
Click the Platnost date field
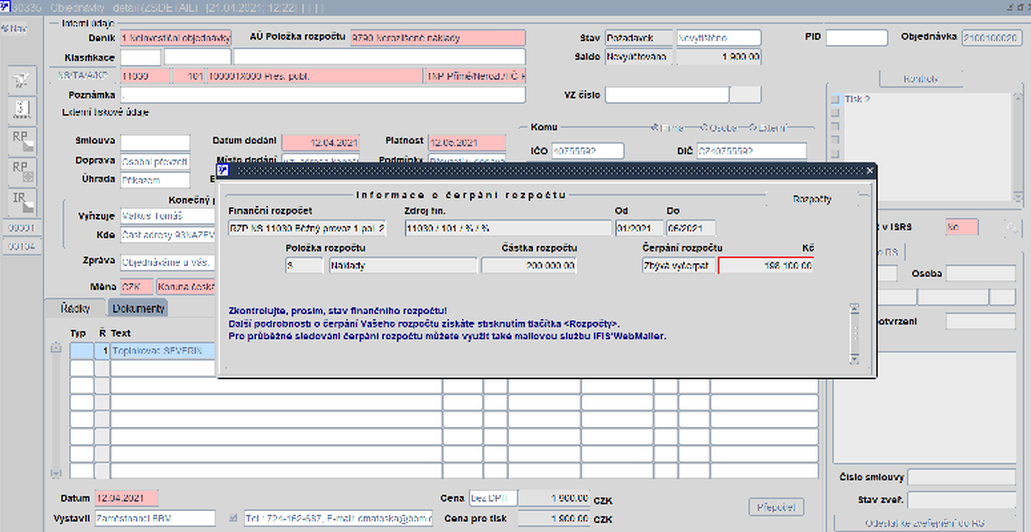pos(467,143)
